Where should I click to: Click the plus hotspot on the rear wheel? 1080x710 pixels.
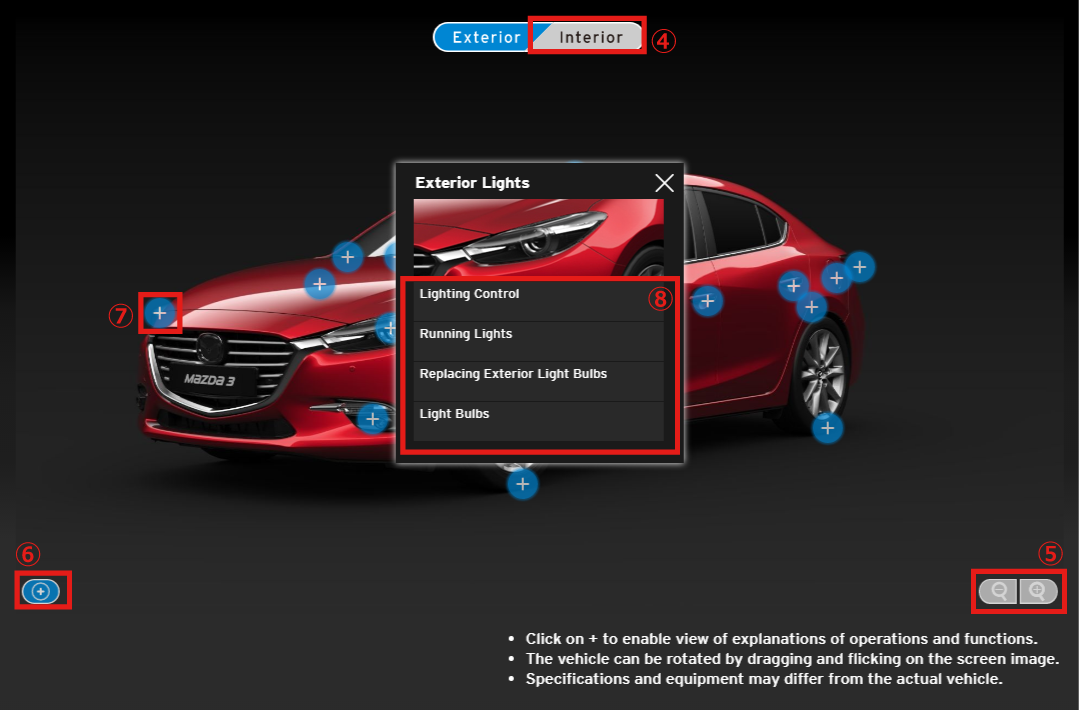tap(827, 429)
